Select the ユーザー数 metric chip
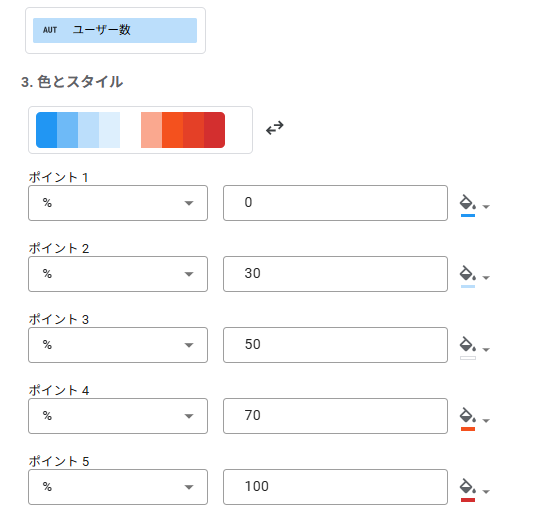The image size is (545, 518). [x=115, y=31]
